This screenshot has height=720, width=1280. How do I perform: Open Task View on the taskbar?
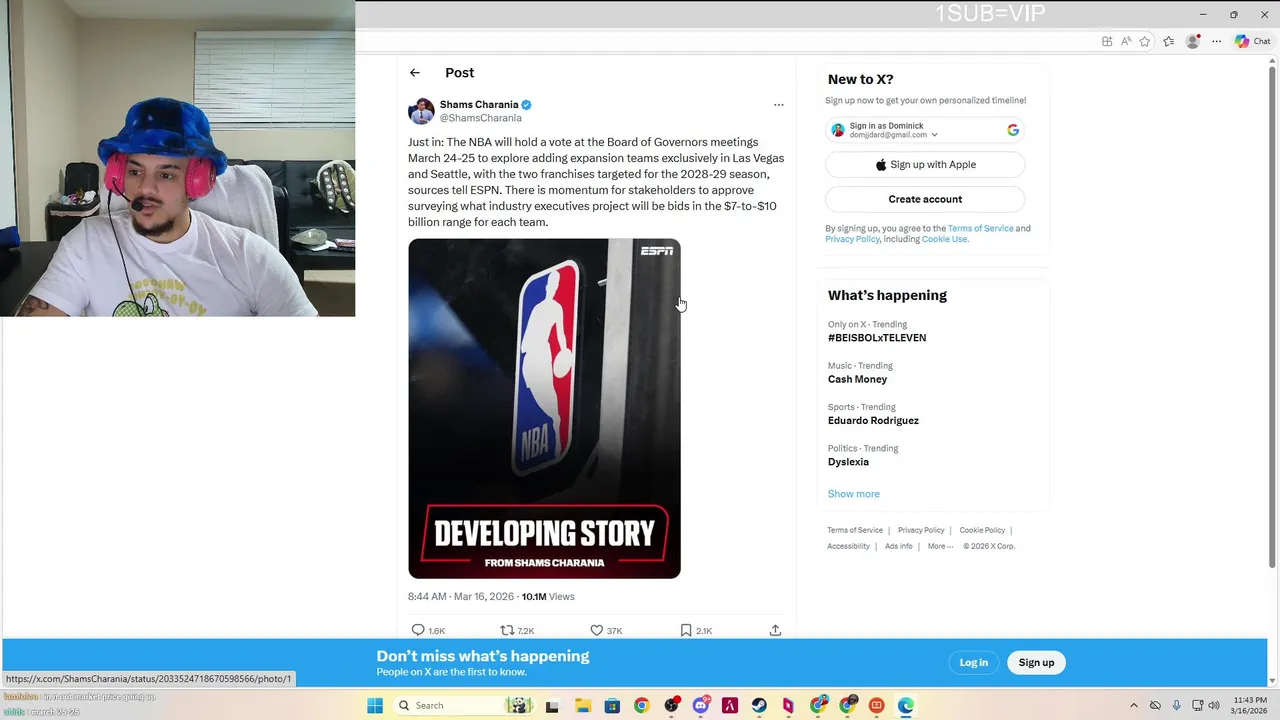[551, 706]
